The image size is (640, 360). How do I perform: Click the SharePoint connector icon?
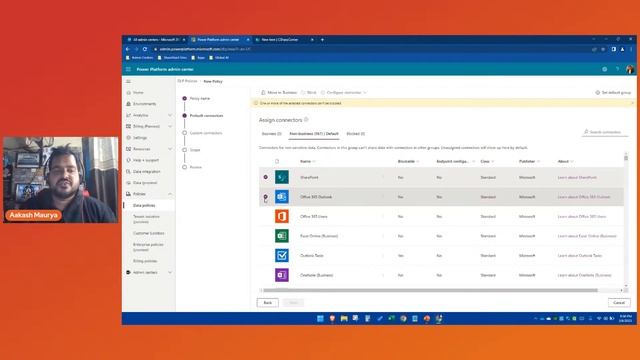282,177
